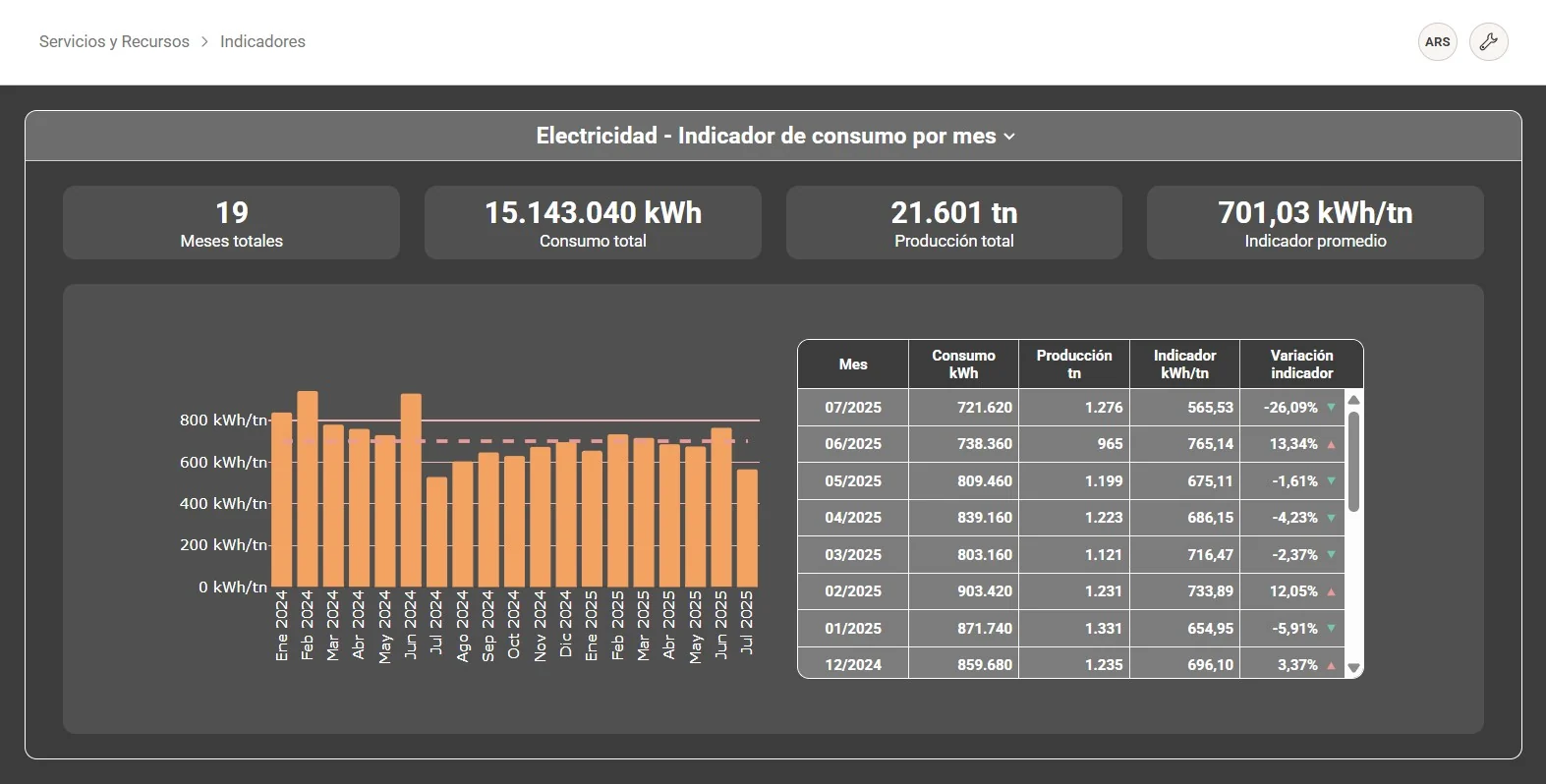Click the 738.360 consumption cell
Screen dimensions: 1546x784
tap(963, 444)
